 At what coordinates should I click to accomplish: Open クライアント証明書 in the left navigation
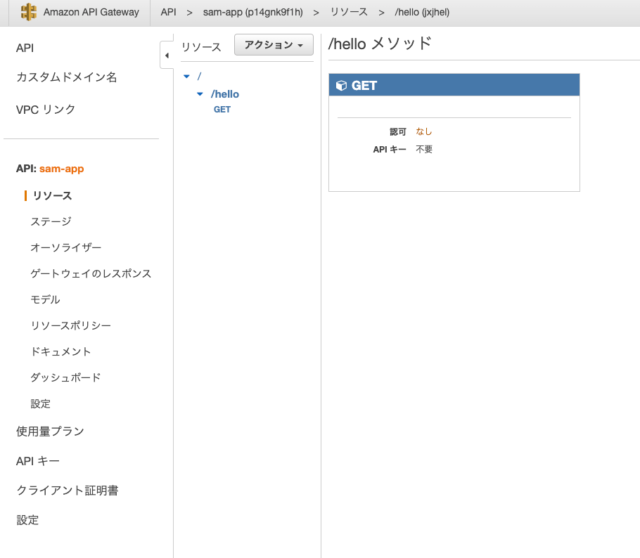(x=67, y=490)
